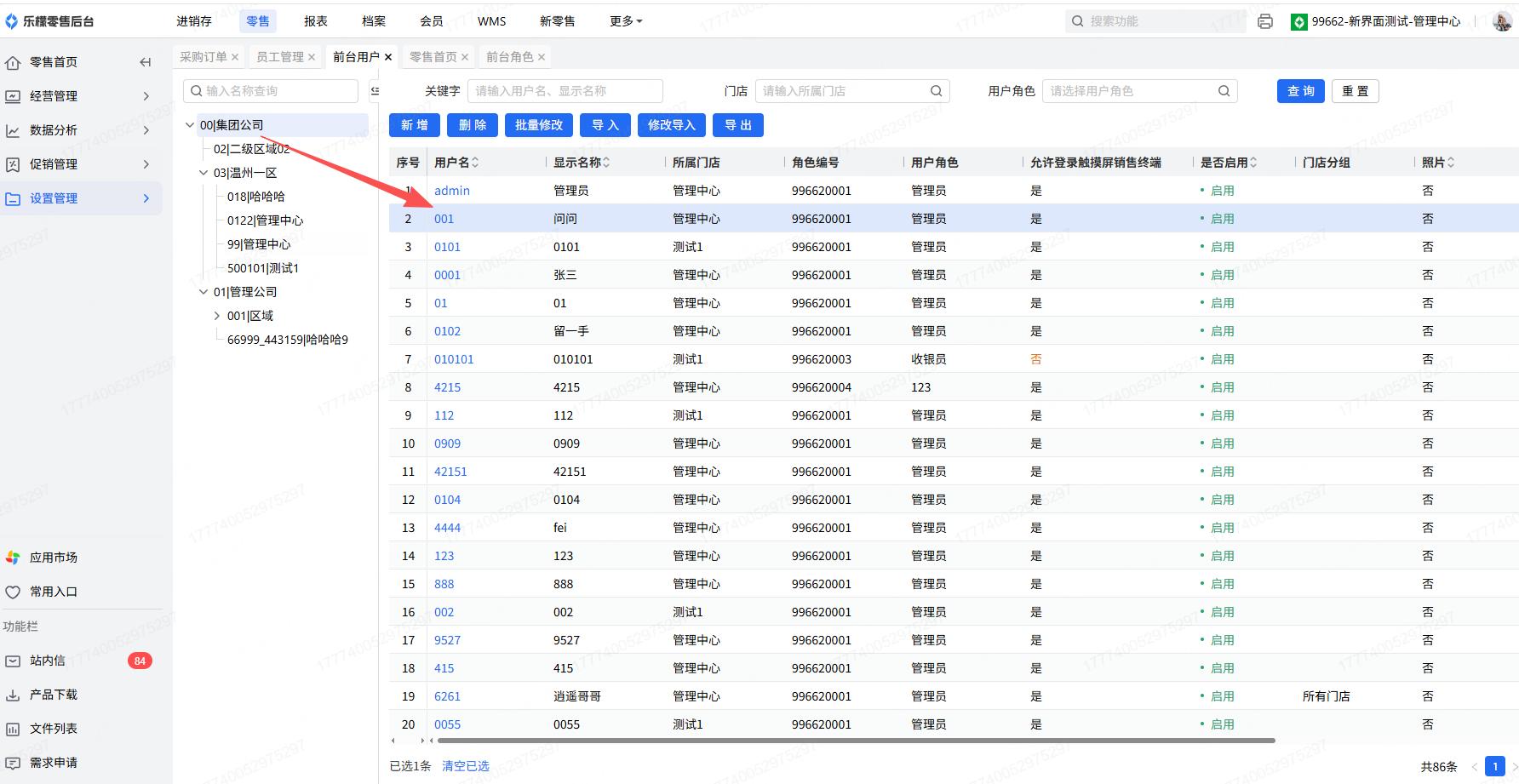Sort by 是否启用 column

coord(1253,163)
